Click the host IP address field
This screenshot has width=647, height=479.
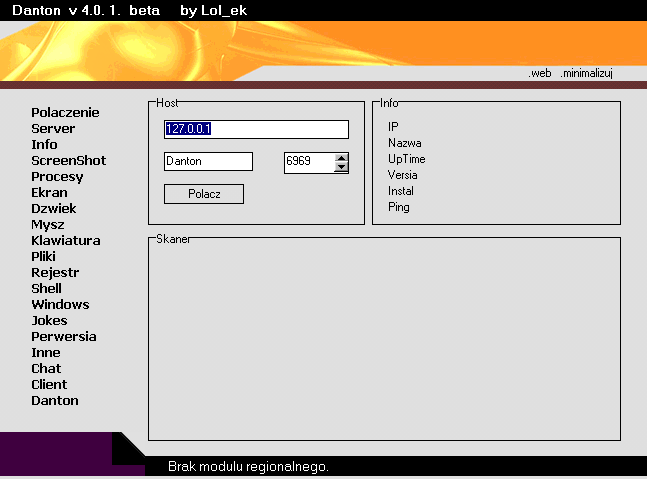[256, 129]
